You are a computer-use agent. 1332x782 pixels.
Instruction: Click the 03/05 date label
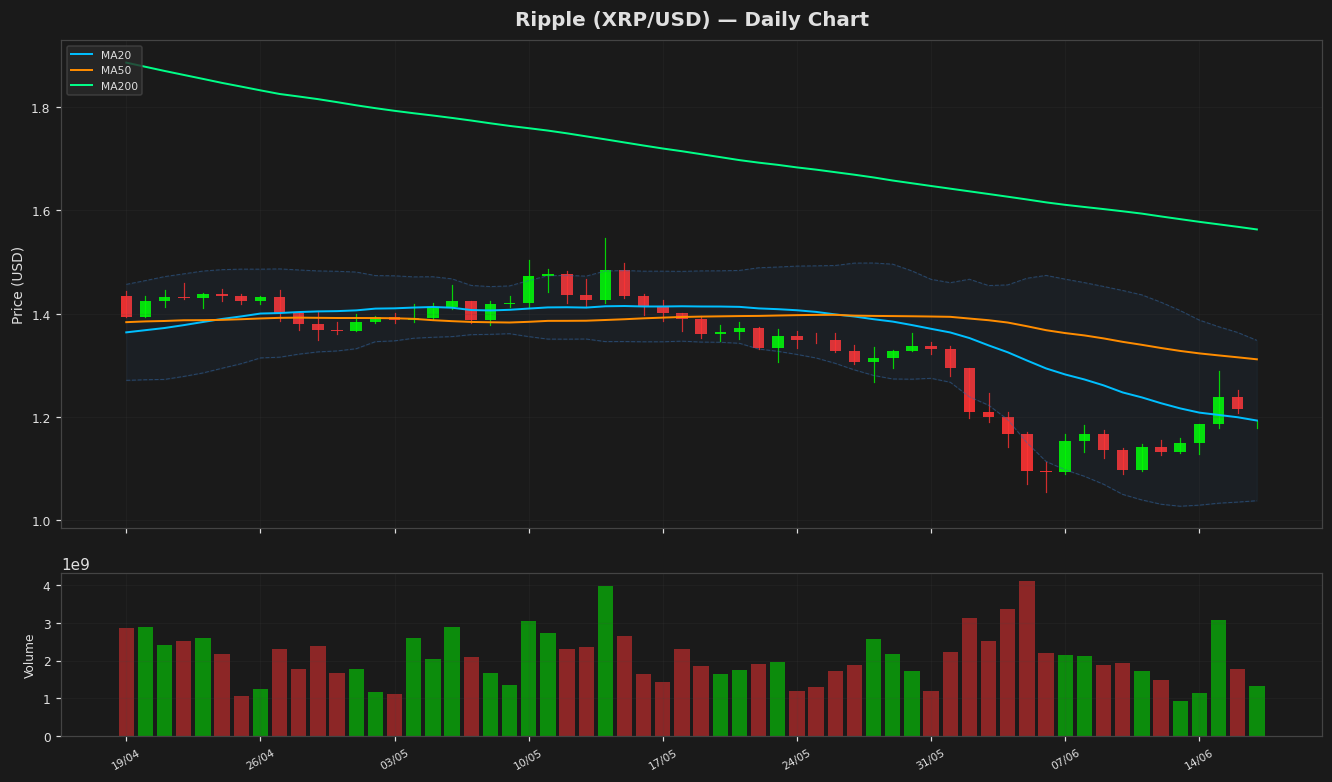click(394, 760)
